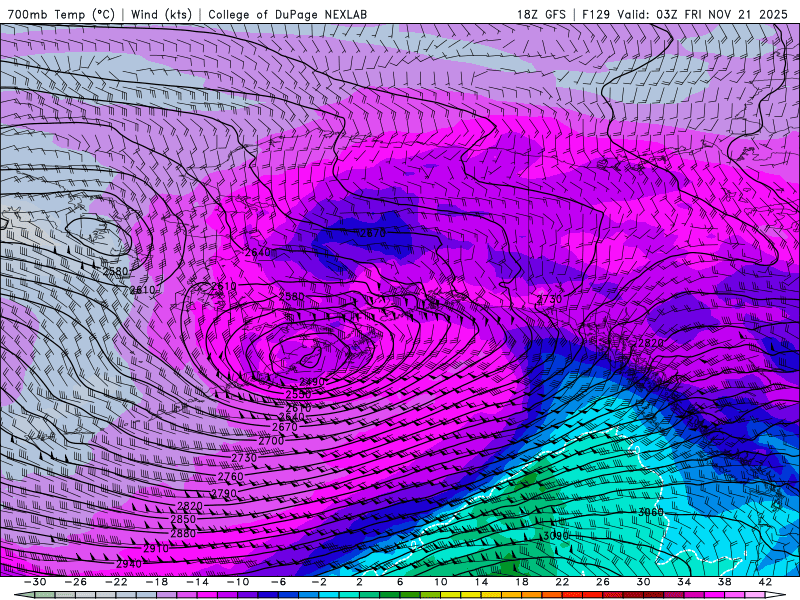The image size is (800, 600).
Task: Click the -26 color scale value
Action: point(76,582)
